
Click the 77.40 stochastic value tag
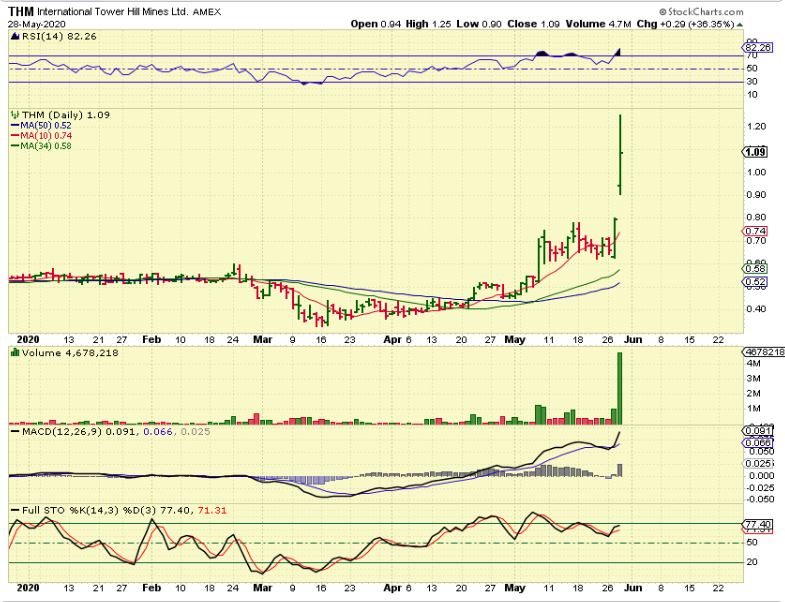point(757,524)
